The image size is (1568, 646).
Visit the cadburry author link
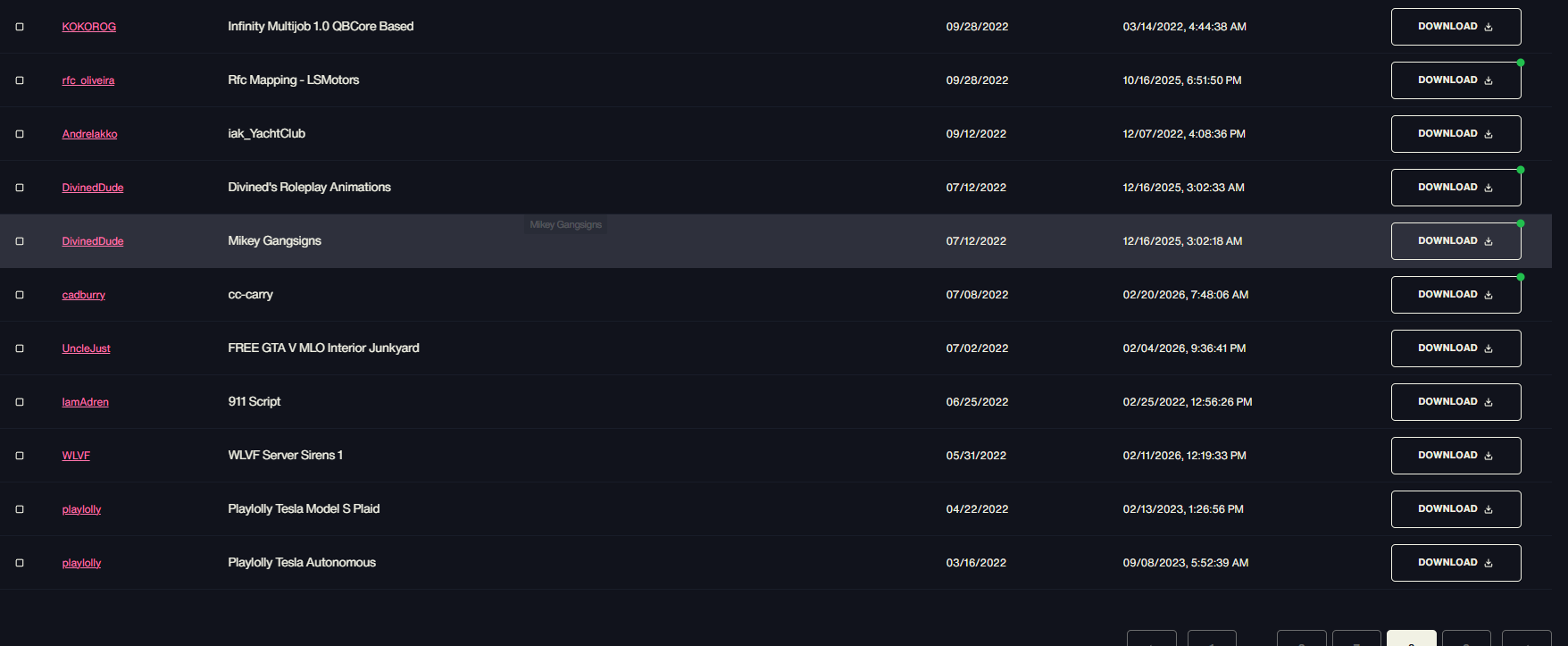pyautogui.click(x=84, y=295)
